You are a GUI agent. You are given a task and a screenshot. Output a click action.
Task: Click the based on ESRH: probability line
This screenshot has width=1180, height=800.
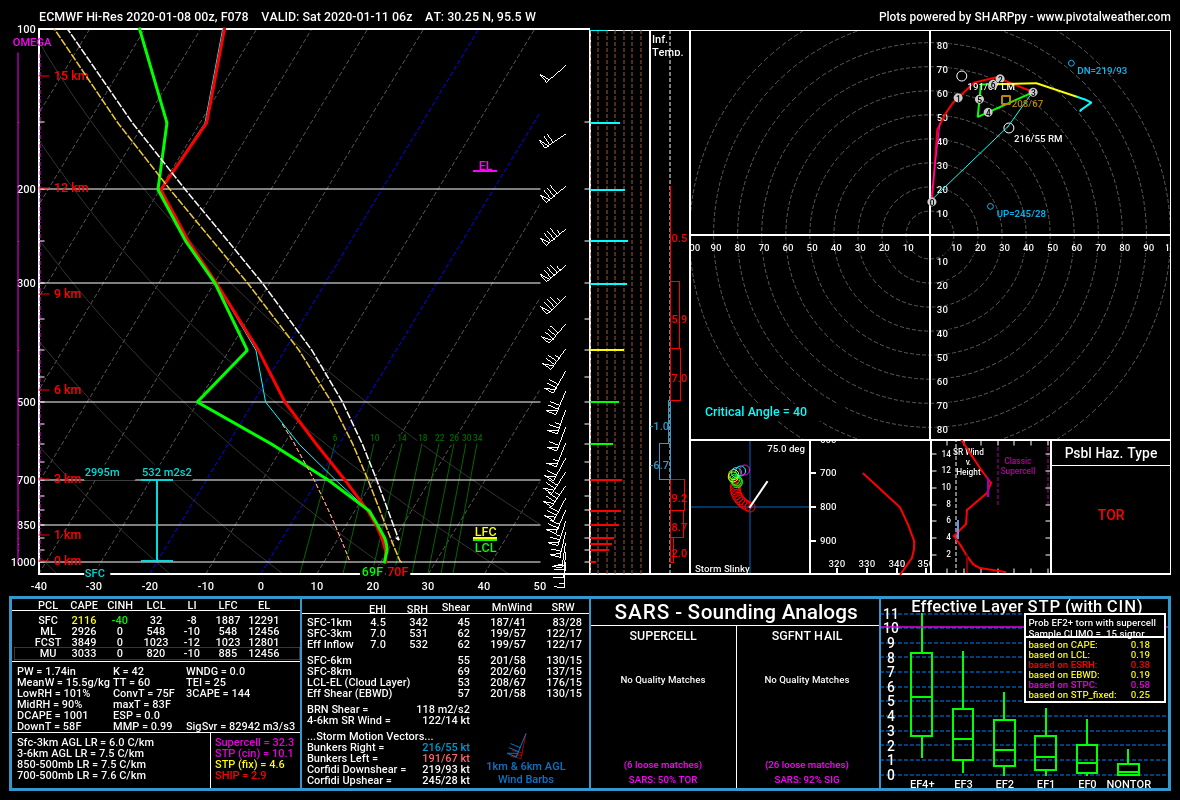click(x=1089, y=665)
